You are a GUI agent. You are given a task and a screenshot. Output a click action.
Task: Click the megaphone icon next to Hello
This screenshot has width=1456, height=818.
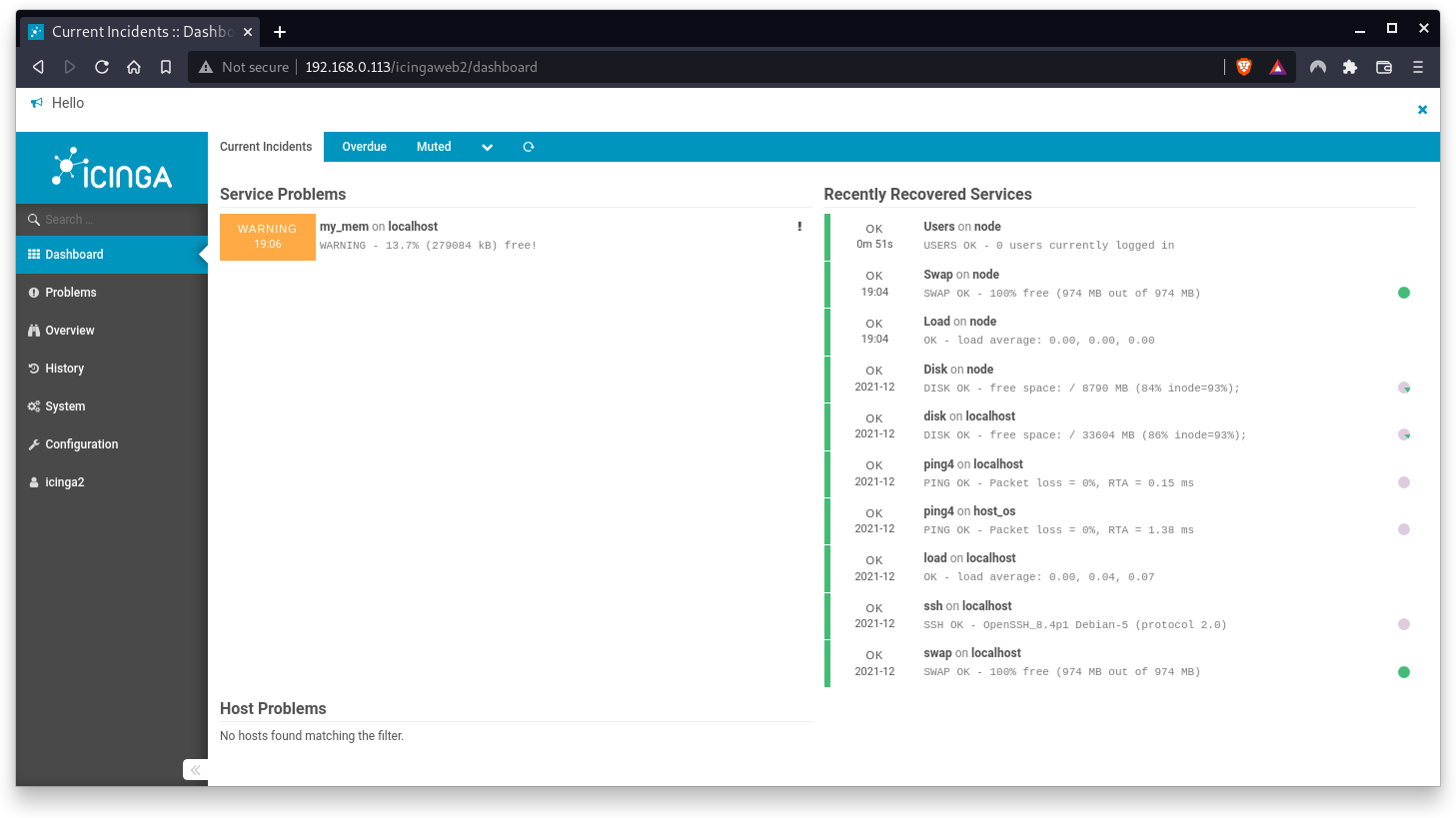(35, 102)
